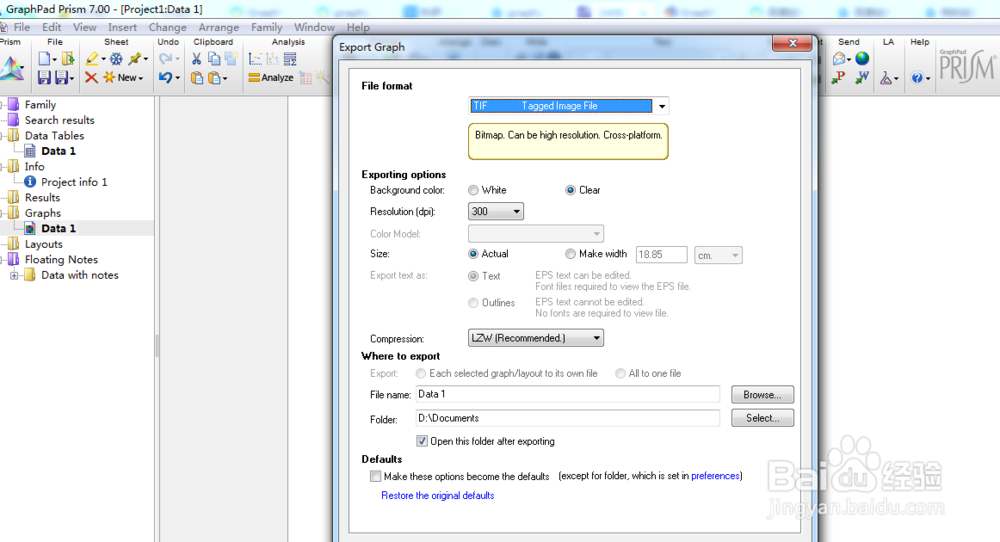Click the scissors Cut icon
Screen dimensions: 1000x542
pyautogui.click(x=196, y=59)
